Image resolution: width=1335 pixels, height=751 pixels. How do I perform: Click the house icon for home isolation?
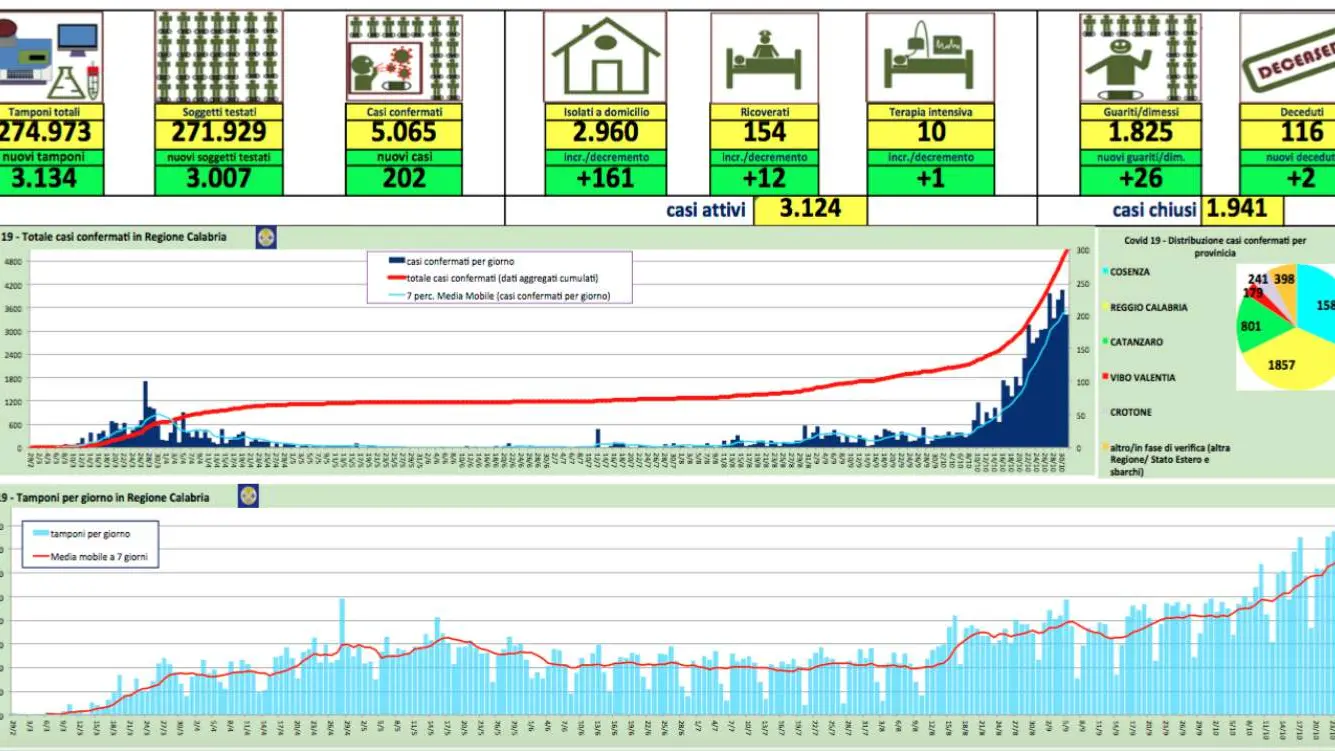[605, 57]
